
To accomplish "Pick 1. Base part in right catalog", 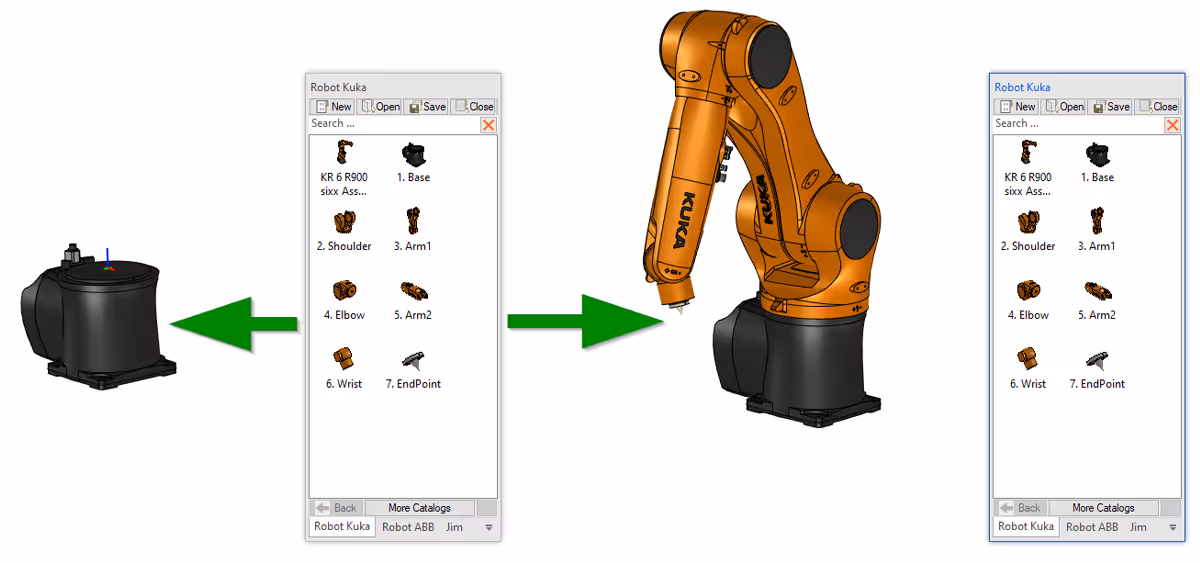I will click(x=1097, y=163).
